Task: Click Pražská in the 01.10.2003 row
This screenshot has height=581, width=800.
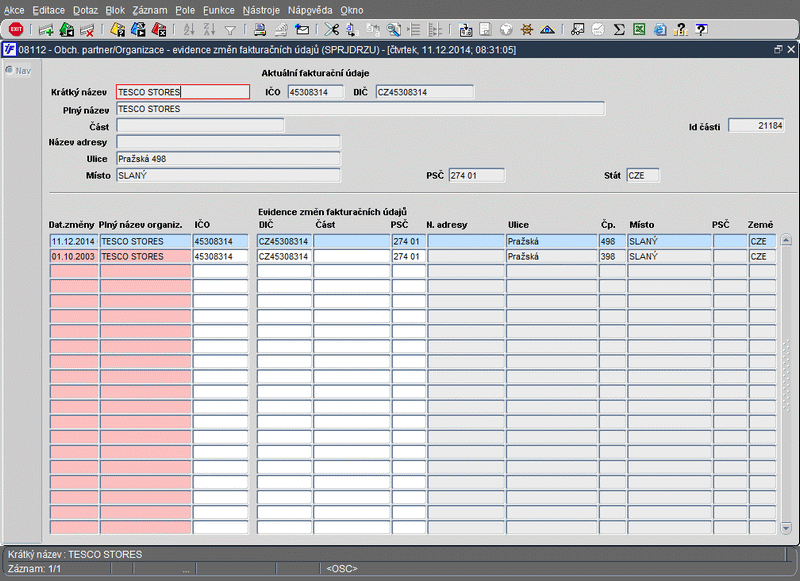Action: (552, 256)
